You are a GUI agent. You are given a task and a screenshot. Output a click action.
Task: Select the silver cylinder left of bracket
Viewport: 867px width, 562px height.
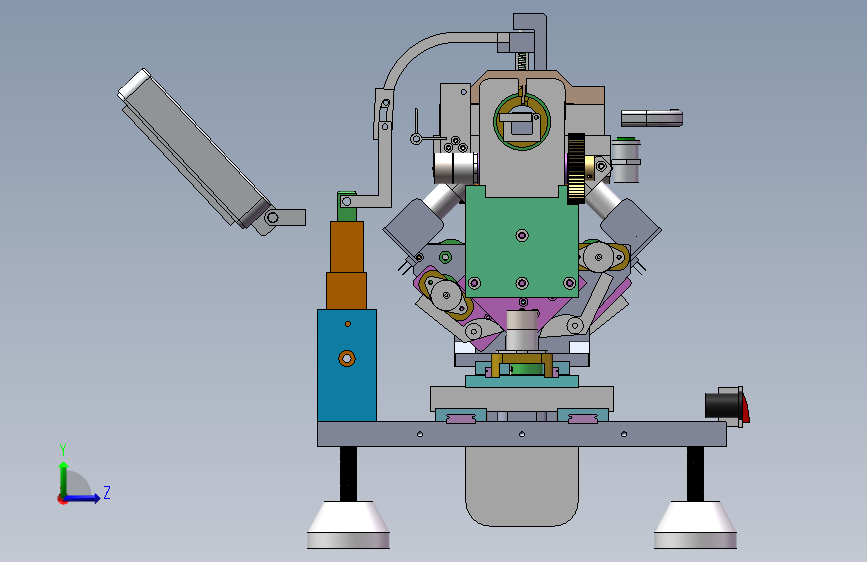(455, 168)
